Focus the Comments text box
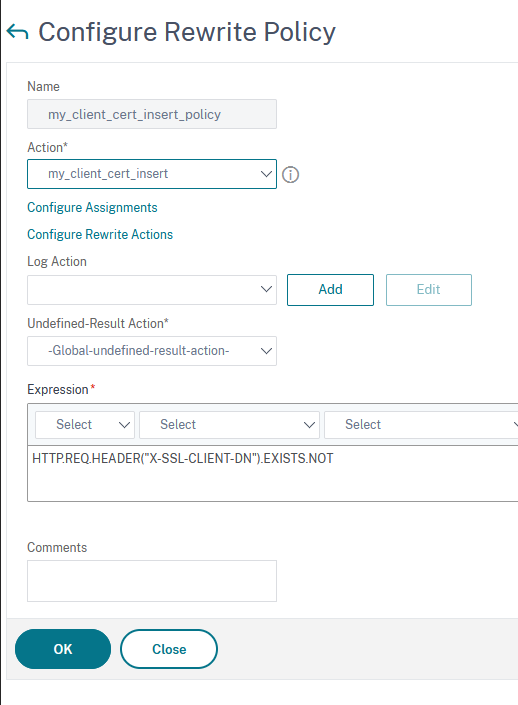The image size is (518, 705). (152, 581)
